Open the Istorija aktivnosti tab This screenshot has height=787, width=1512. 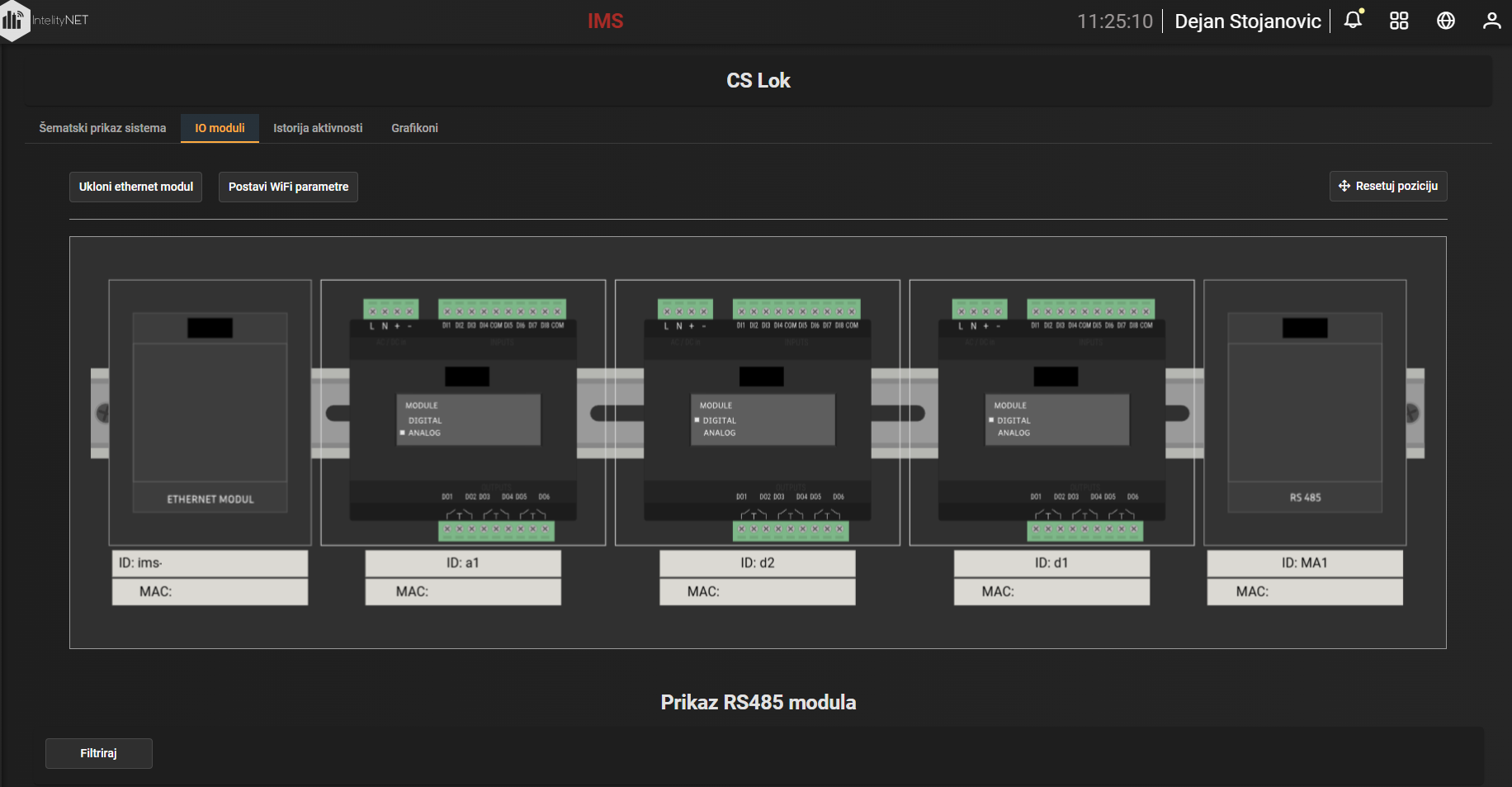click(318, 128)
